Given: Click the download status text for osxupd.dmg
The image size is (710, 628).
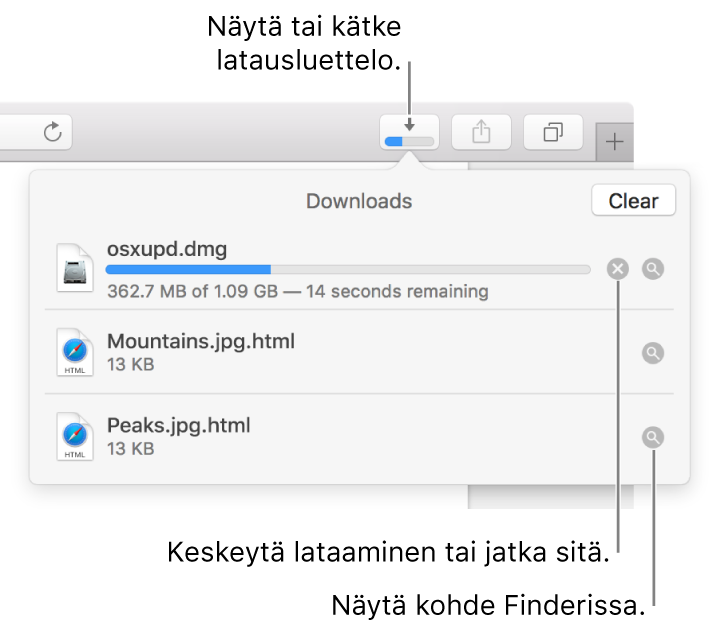Looking at the screenshot, I should coord(297,291).
